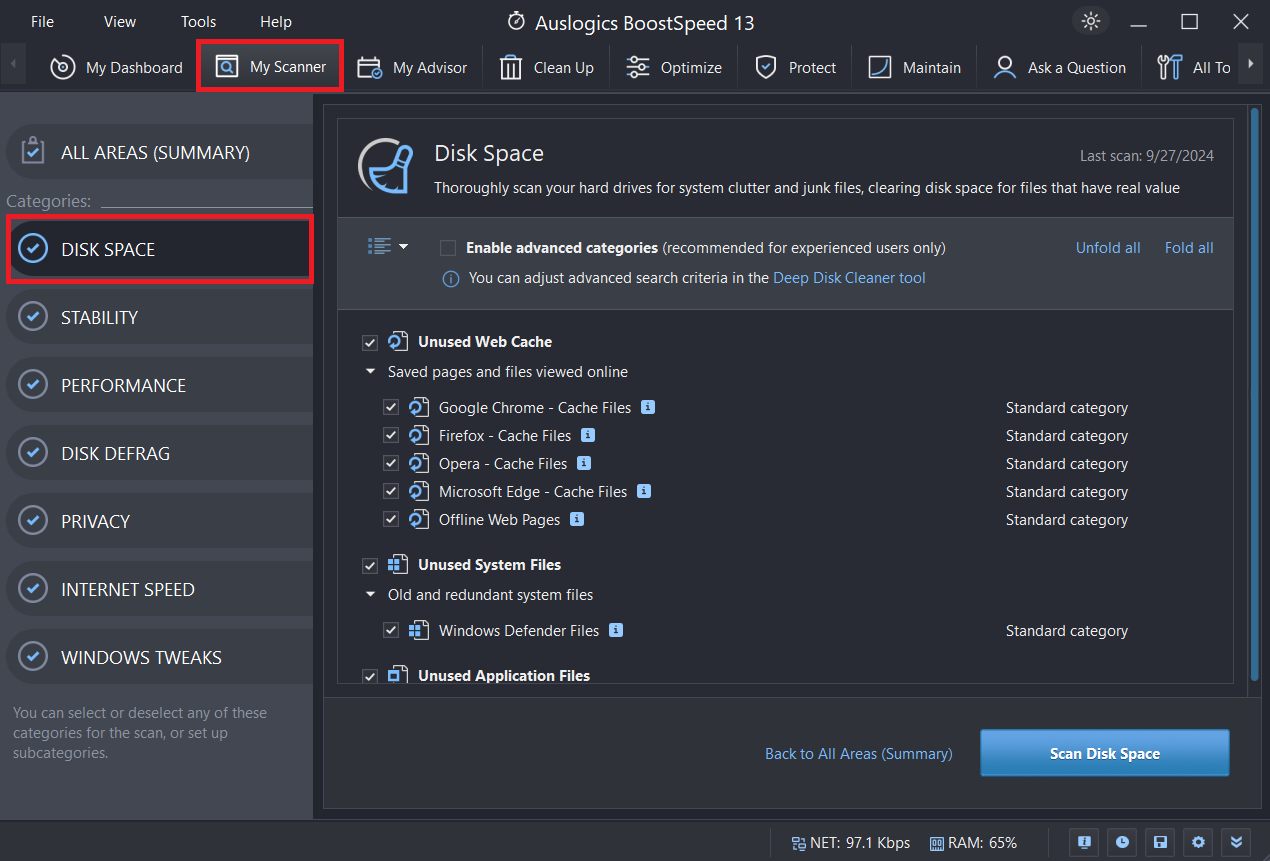Toggle the Windows Tweaks checkmark icon
The image size is (1270, 861).
[x=33, y=657]
